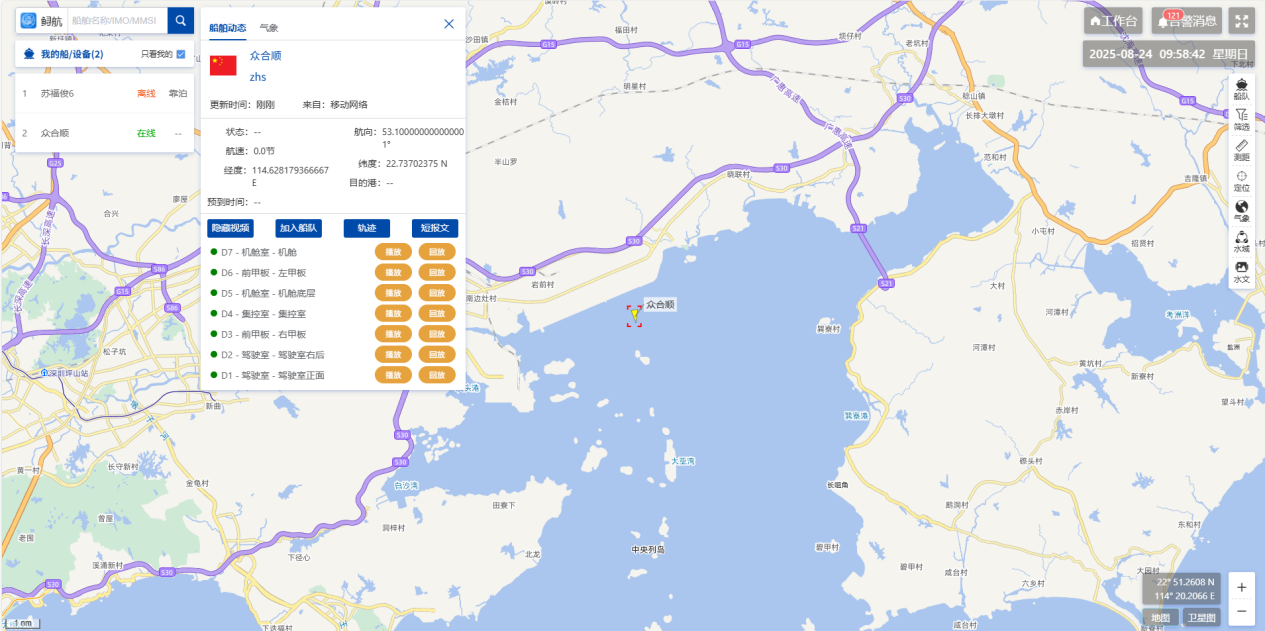Select the 测距 distance measuring tool
The height and width of the screenshot is (631, 1265).
tap(1241, 150)
